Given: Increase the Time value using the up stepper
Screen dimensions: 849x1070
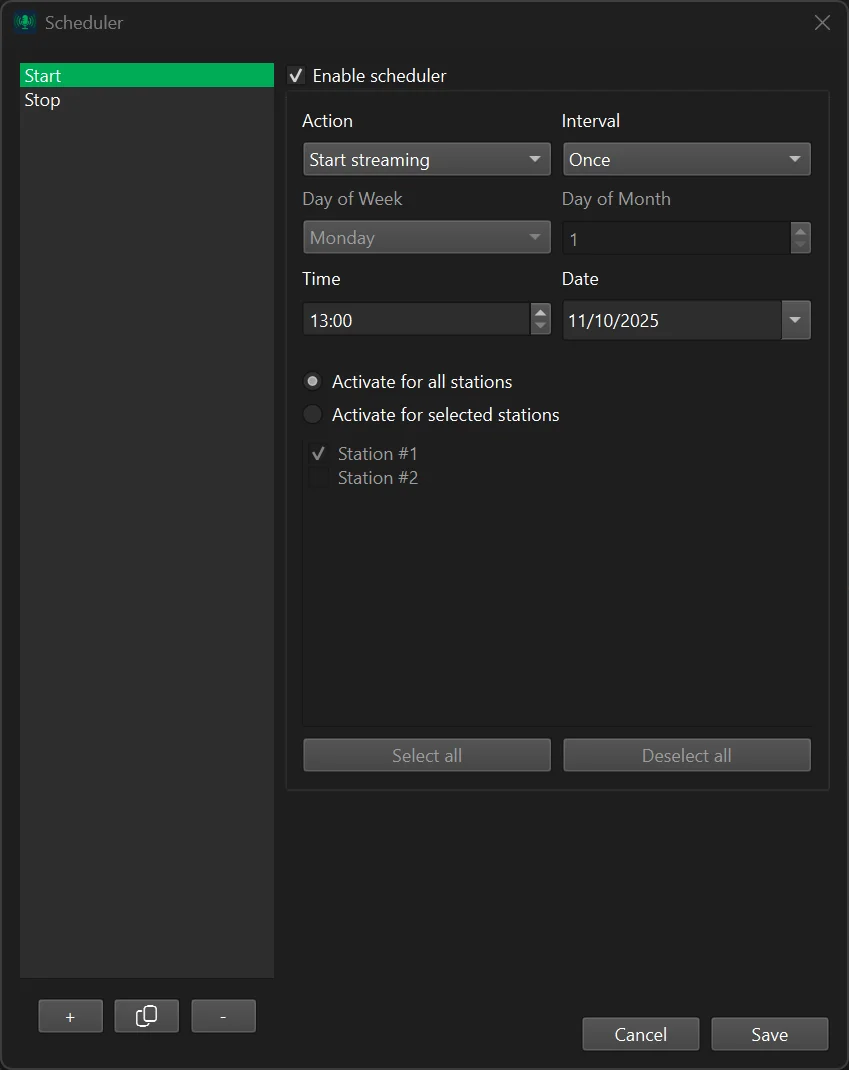Looking at the screenshot, I should point(540,313).
